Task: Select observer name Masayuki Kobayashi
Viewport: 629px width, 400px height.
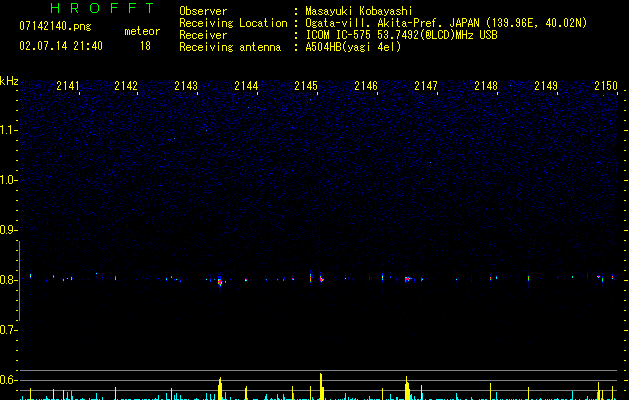Action: point(359,11)
